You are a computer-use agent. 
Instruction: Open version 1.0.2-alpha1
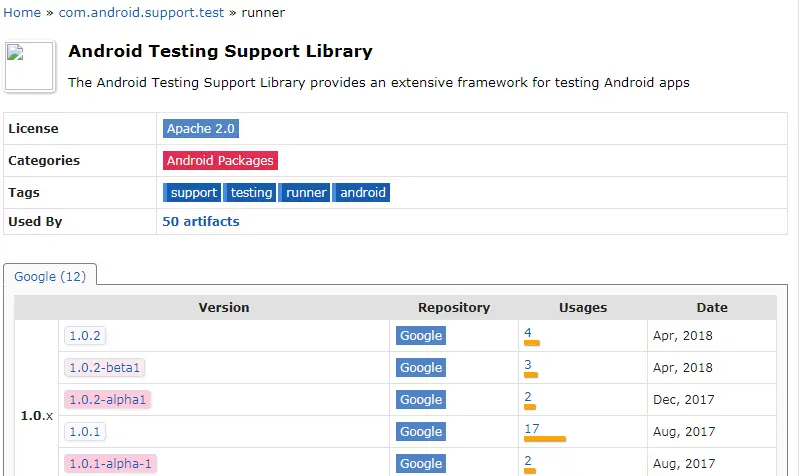(107, 399)
